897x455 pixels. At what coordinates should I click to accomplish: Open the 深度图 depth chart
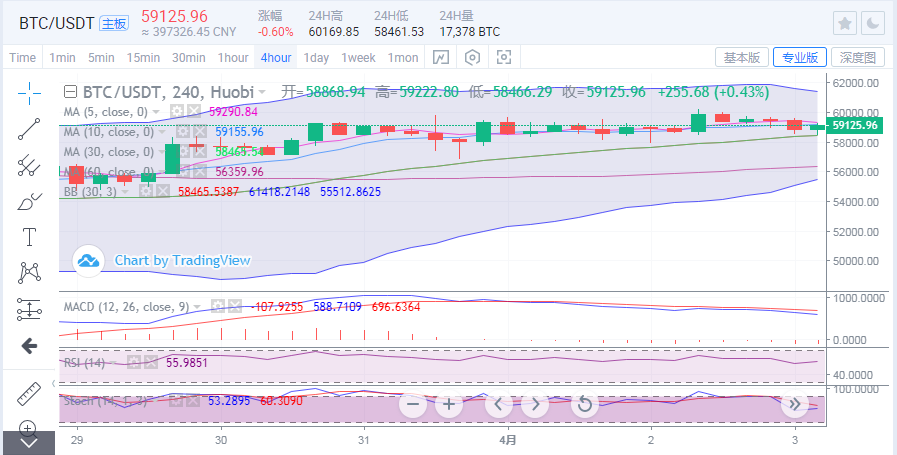(x=858, y=57)
